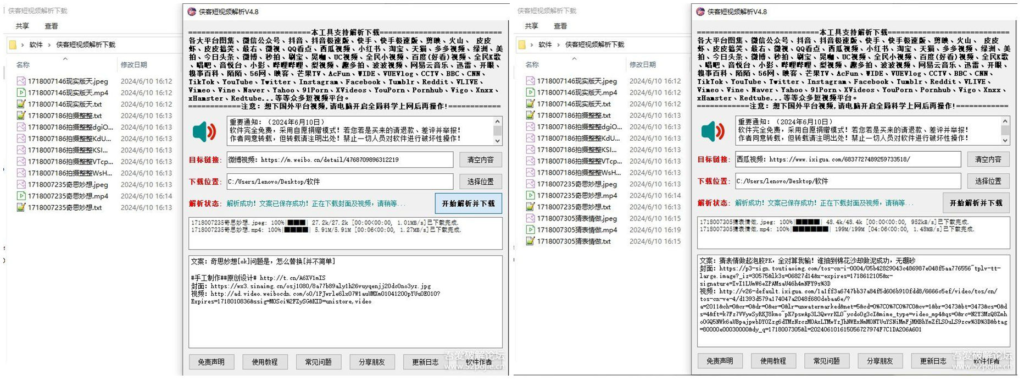The height and width of the screenshot is (380, 1024).
Task: Click the target link field containing the ixigua.com URL
Action: point(848,159)
